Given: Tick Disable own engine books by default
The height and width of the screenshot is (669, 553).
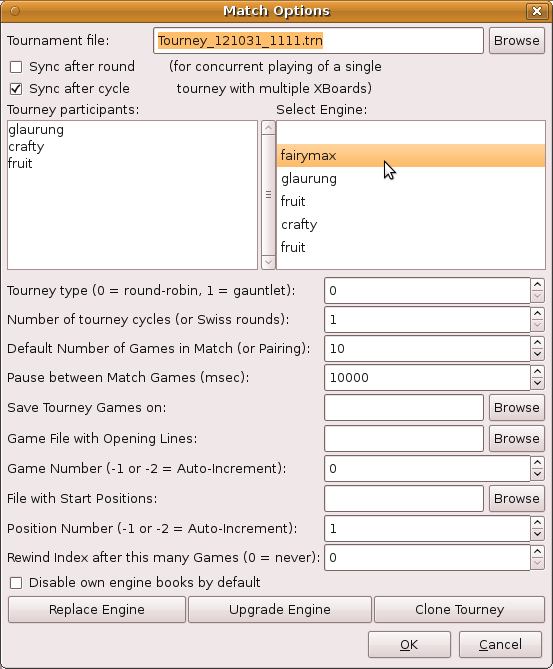Looking at the screenshot, I should (x=16, y=582).
